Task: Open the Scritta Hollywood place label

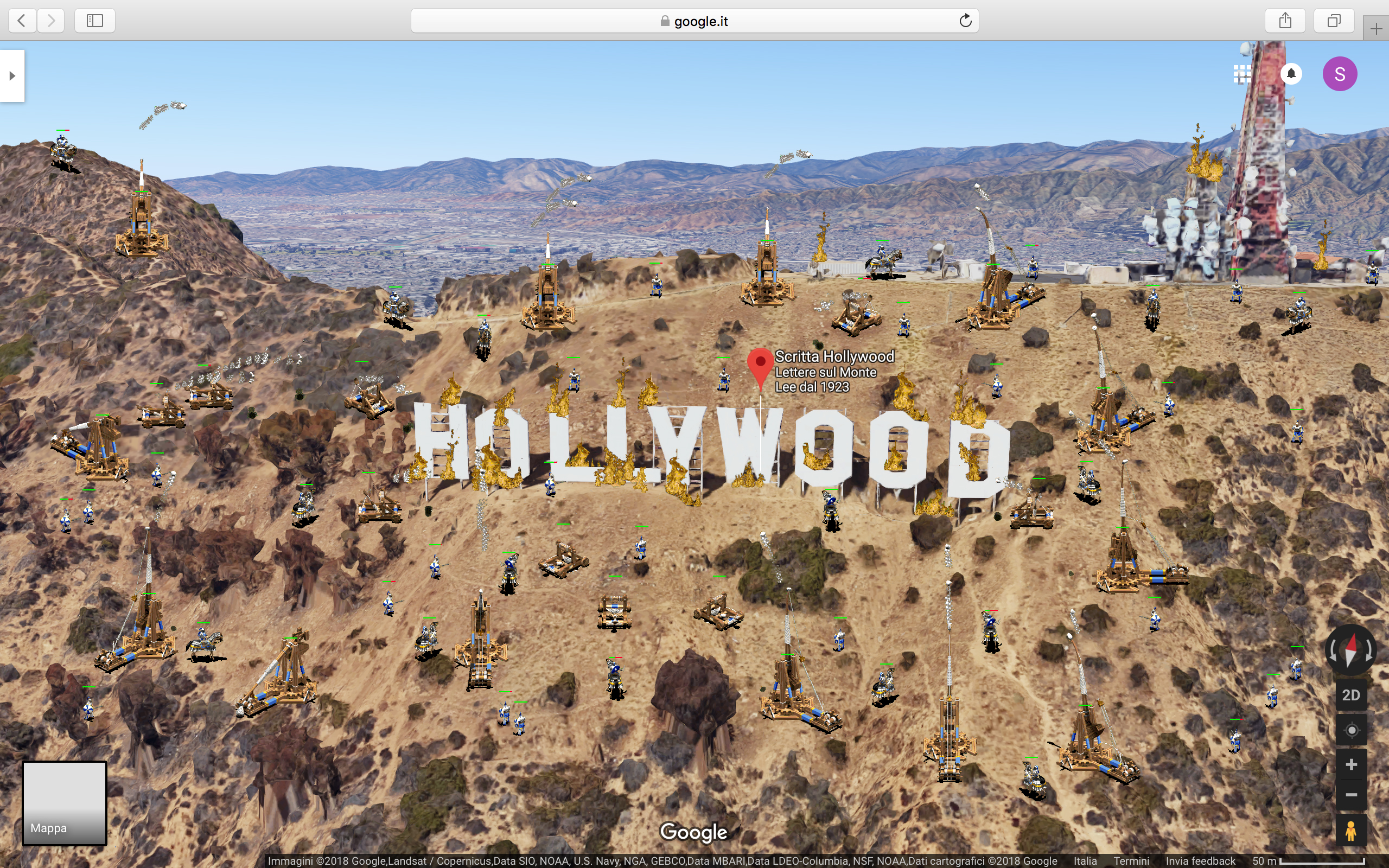Action: click(834, 371)
